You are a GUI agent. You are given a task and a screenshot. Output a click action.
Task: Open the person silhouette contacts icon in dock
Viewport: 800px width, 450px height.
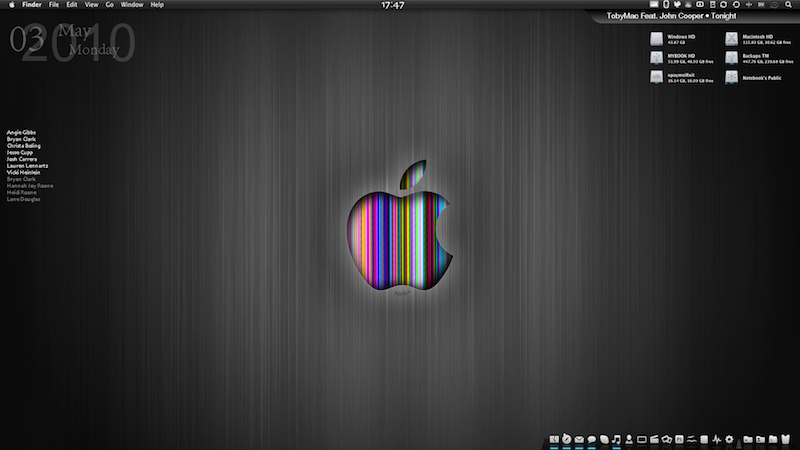click(629, 439)
